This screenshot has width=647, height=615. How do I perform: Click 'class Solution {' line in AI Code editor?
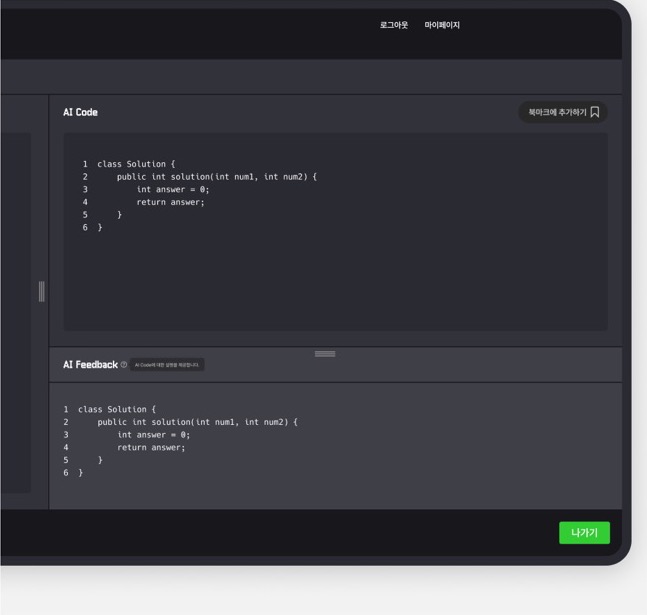click(136, 164)
